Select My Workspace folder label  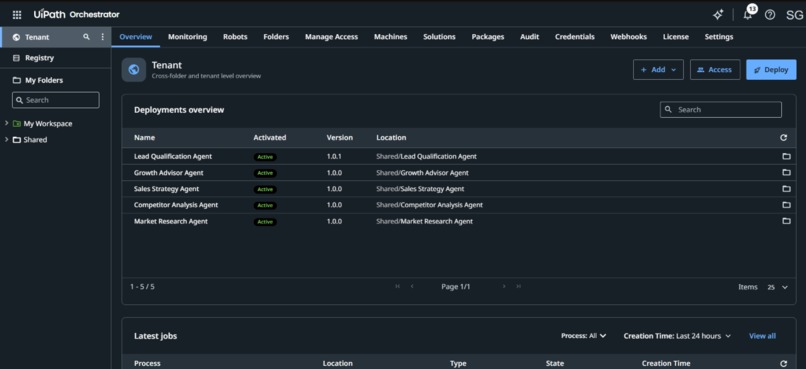(x=48, y=123)
